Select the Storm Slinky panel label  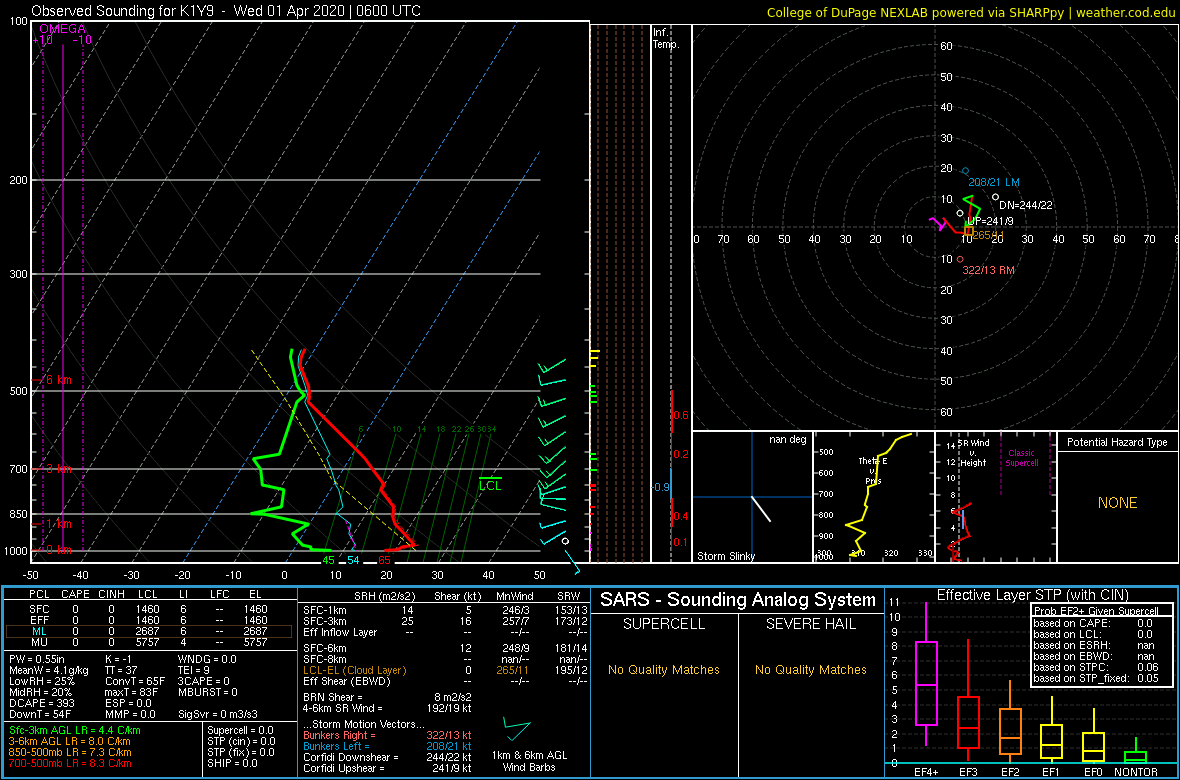point(726,556)
